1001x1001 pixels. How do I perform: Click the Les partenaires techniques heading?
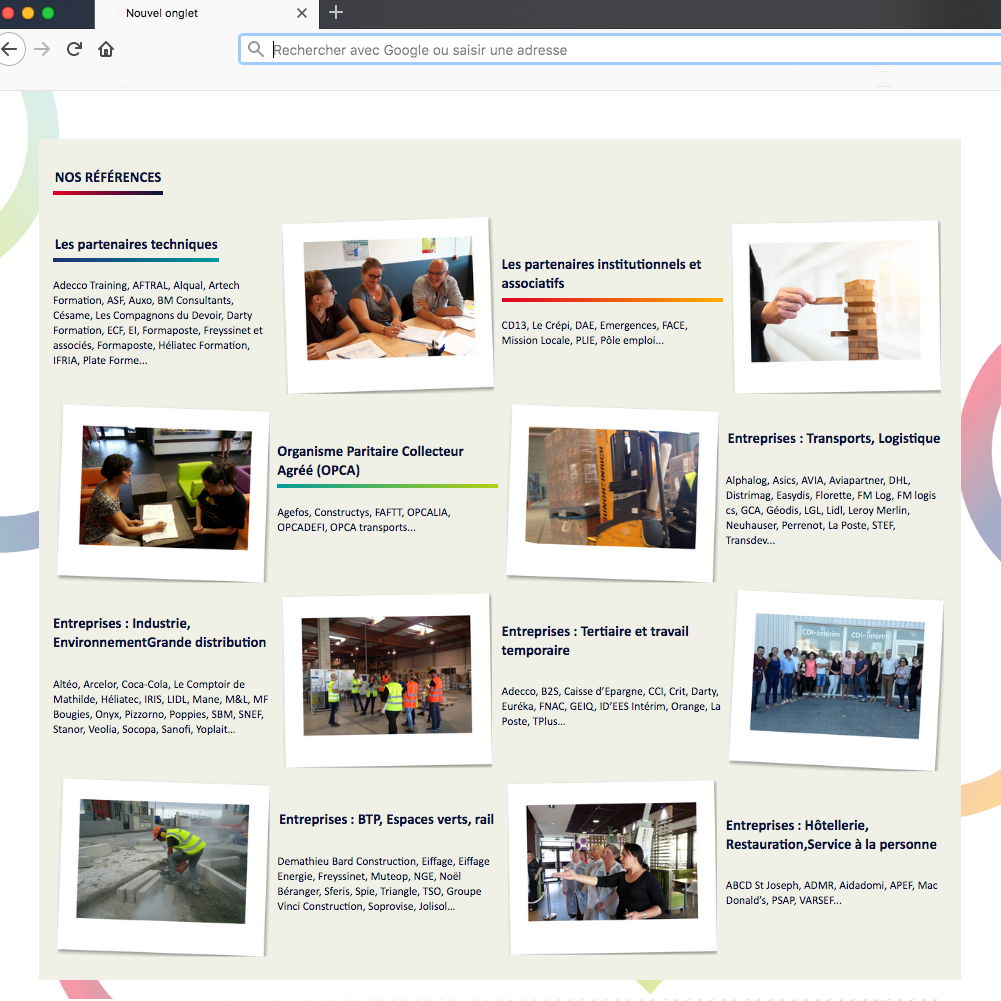(x=136, y=245)
